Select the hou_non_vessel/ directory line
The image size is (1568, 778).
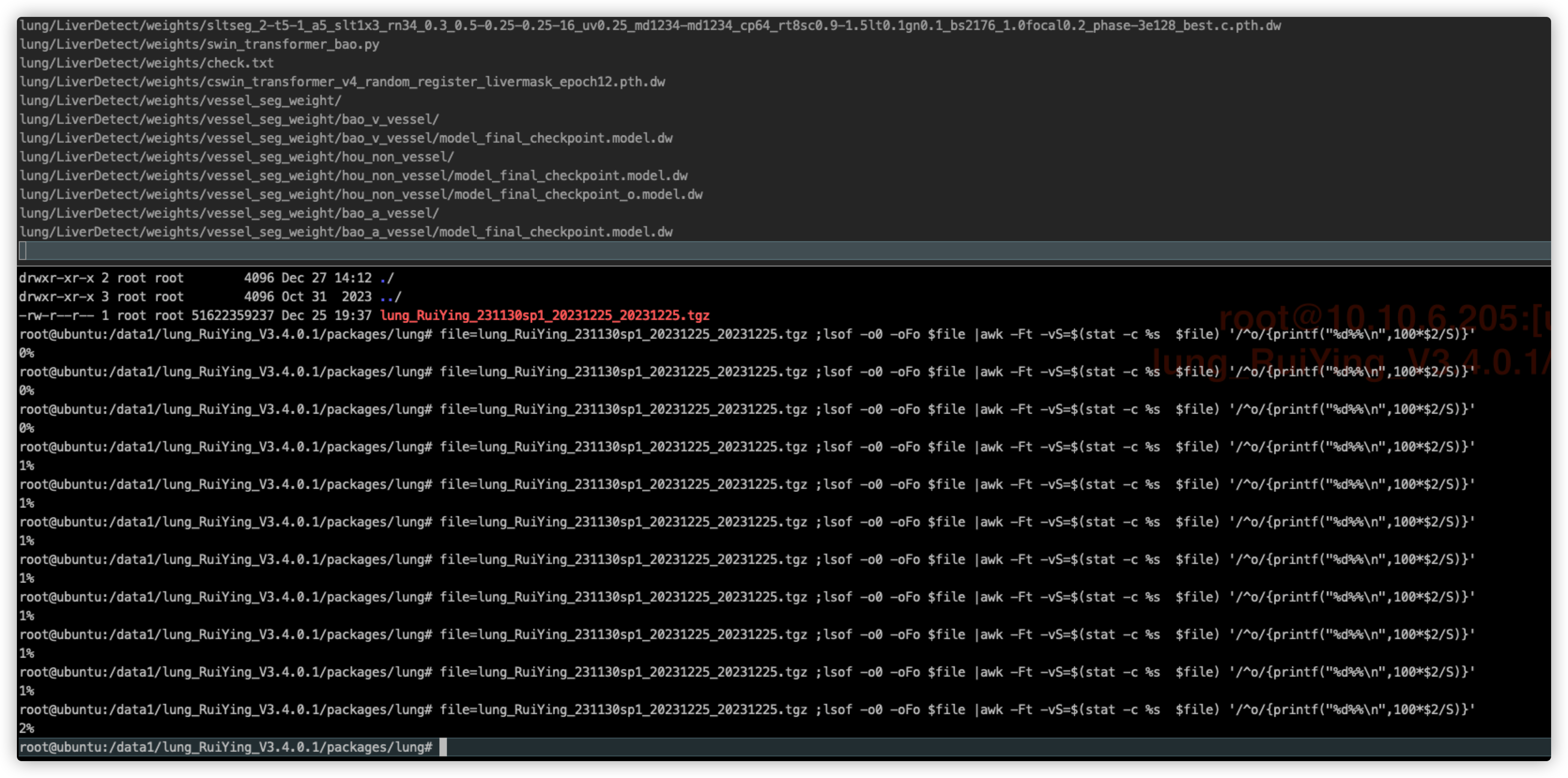(x=236, y=158)
